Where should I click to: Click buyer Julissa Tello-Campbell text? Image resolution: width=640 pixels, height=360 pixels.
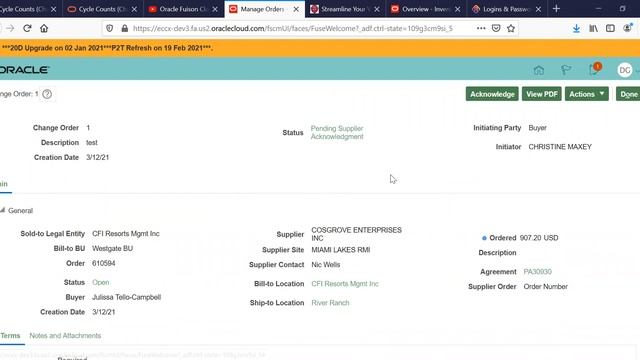click(x=127, y=297)
